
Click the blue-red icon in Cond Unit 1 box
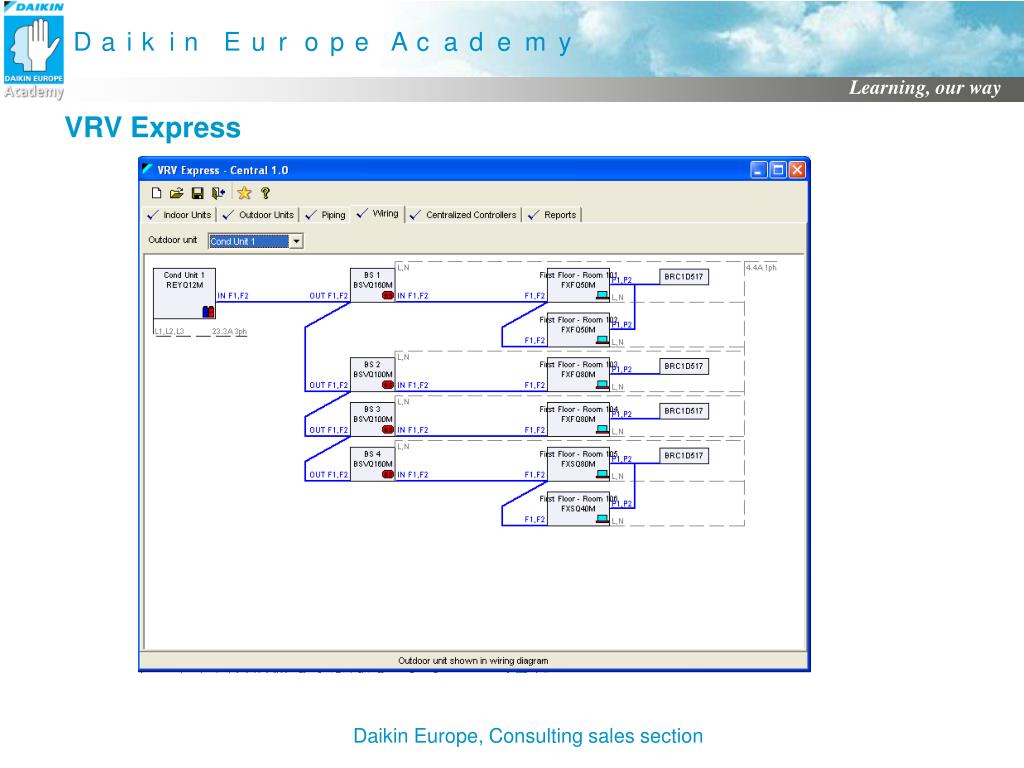pos(208,312)
